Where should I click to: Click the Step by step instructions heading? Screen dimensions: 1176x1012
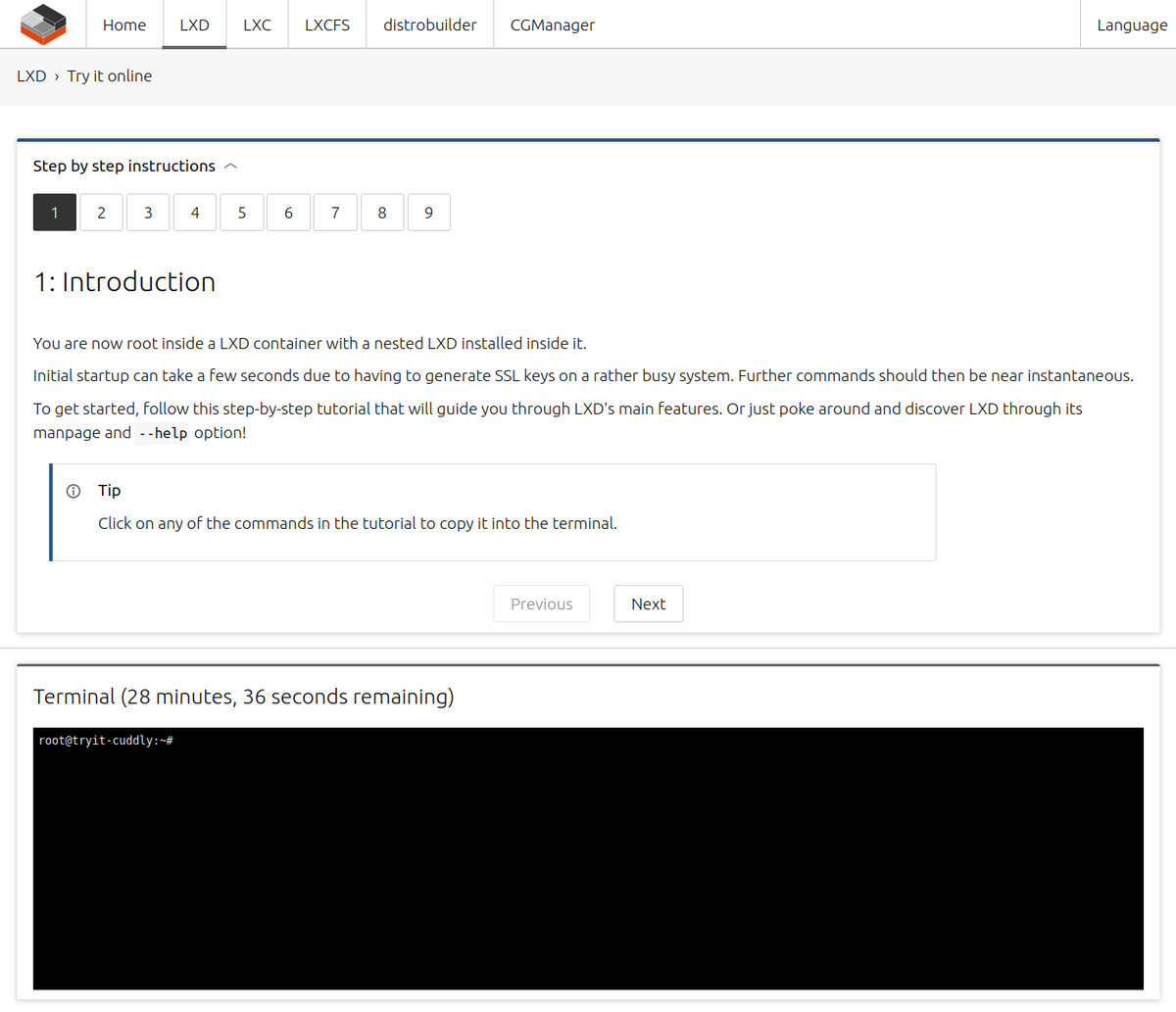pos(124,167)
